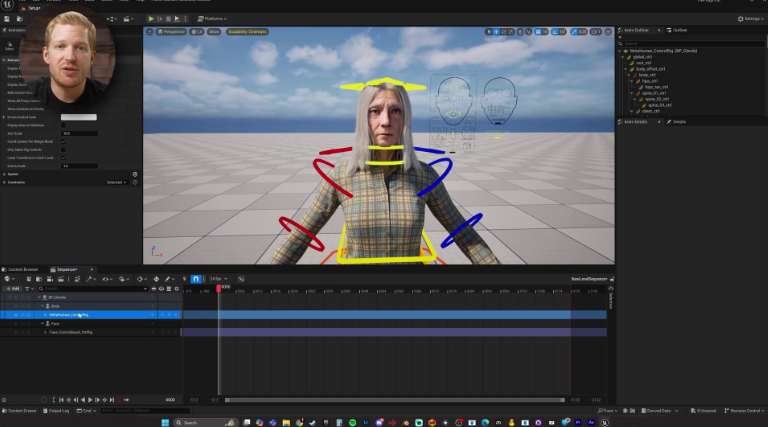Open the Selected dropdown in Constraints row

point(117,182)
